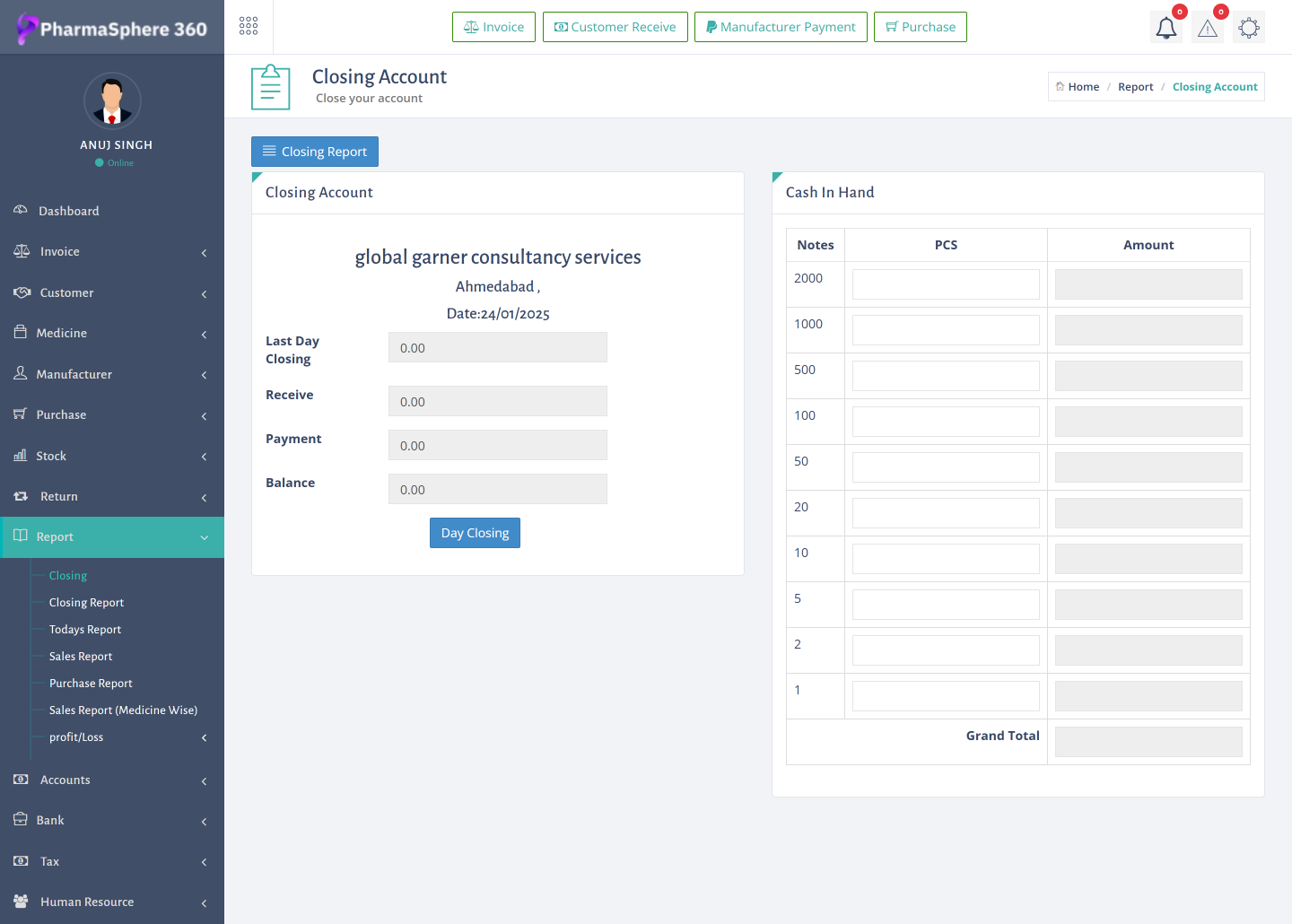
Task: Open the Manufacturer Payment shortcut
Action: [781, 27]
